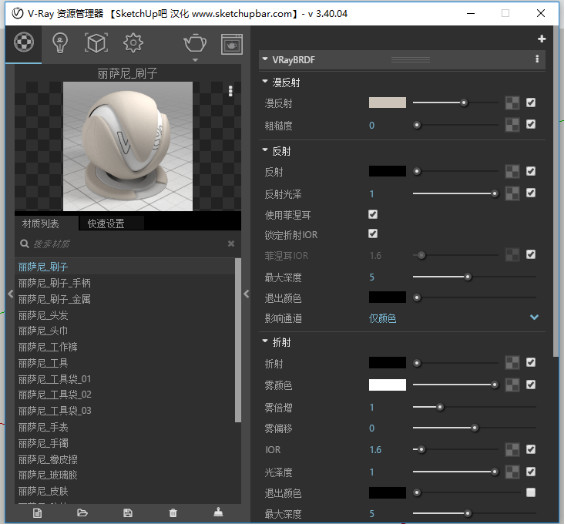
Task: Save material with the floppy icon
Action: (x=128, y=513)
